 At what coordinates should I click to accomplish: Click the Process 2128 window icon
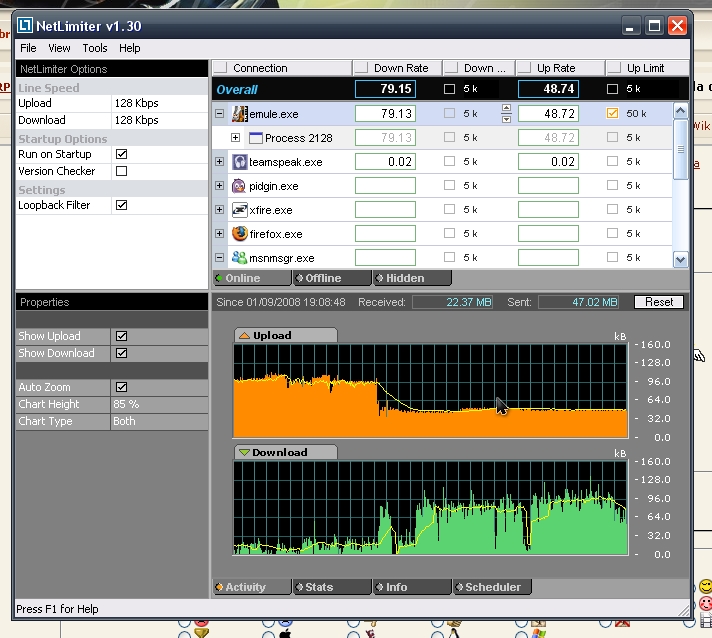point(256,138)
